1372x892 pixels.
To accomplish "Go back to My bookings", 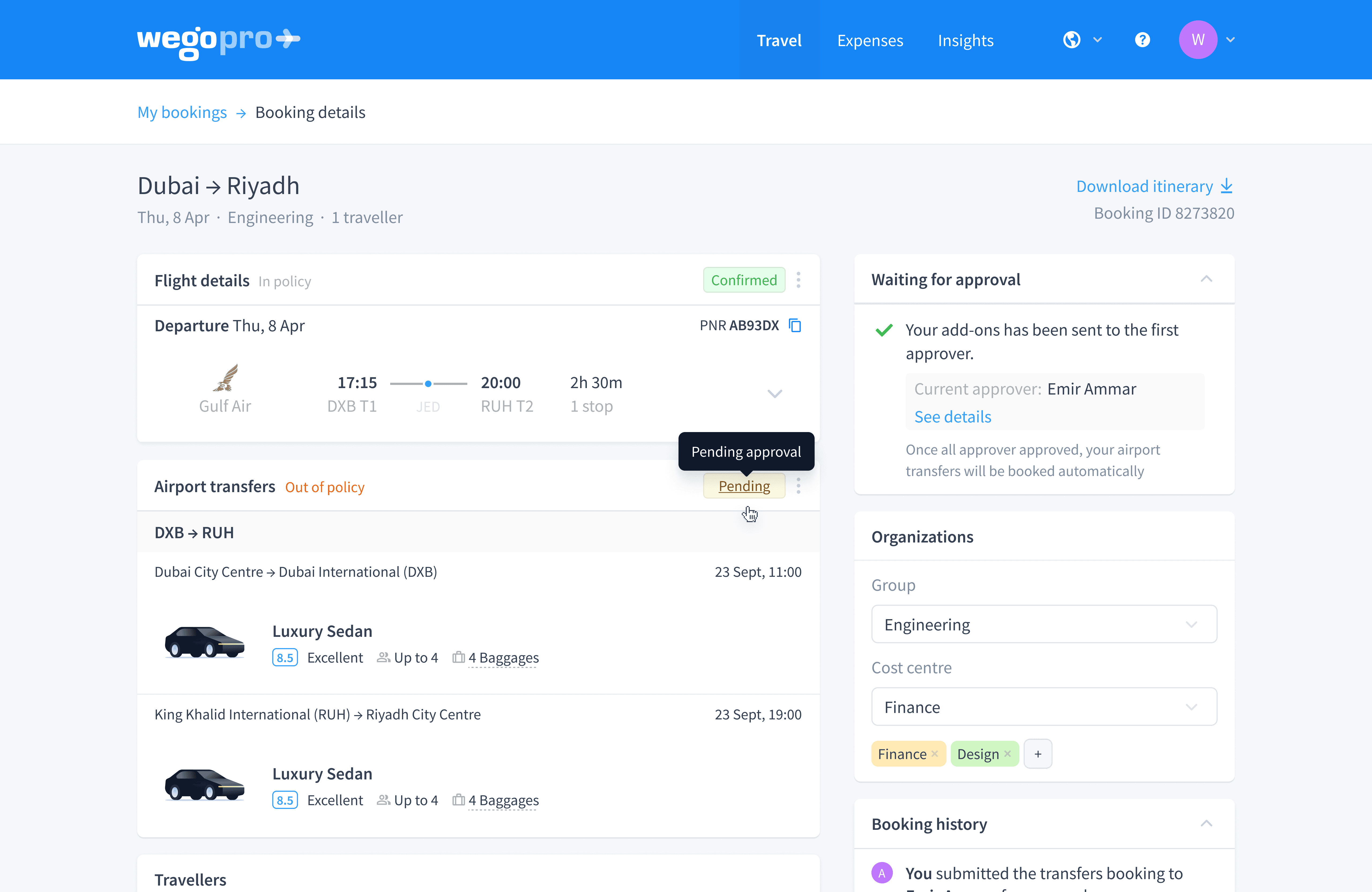I will tap(182, 112).
